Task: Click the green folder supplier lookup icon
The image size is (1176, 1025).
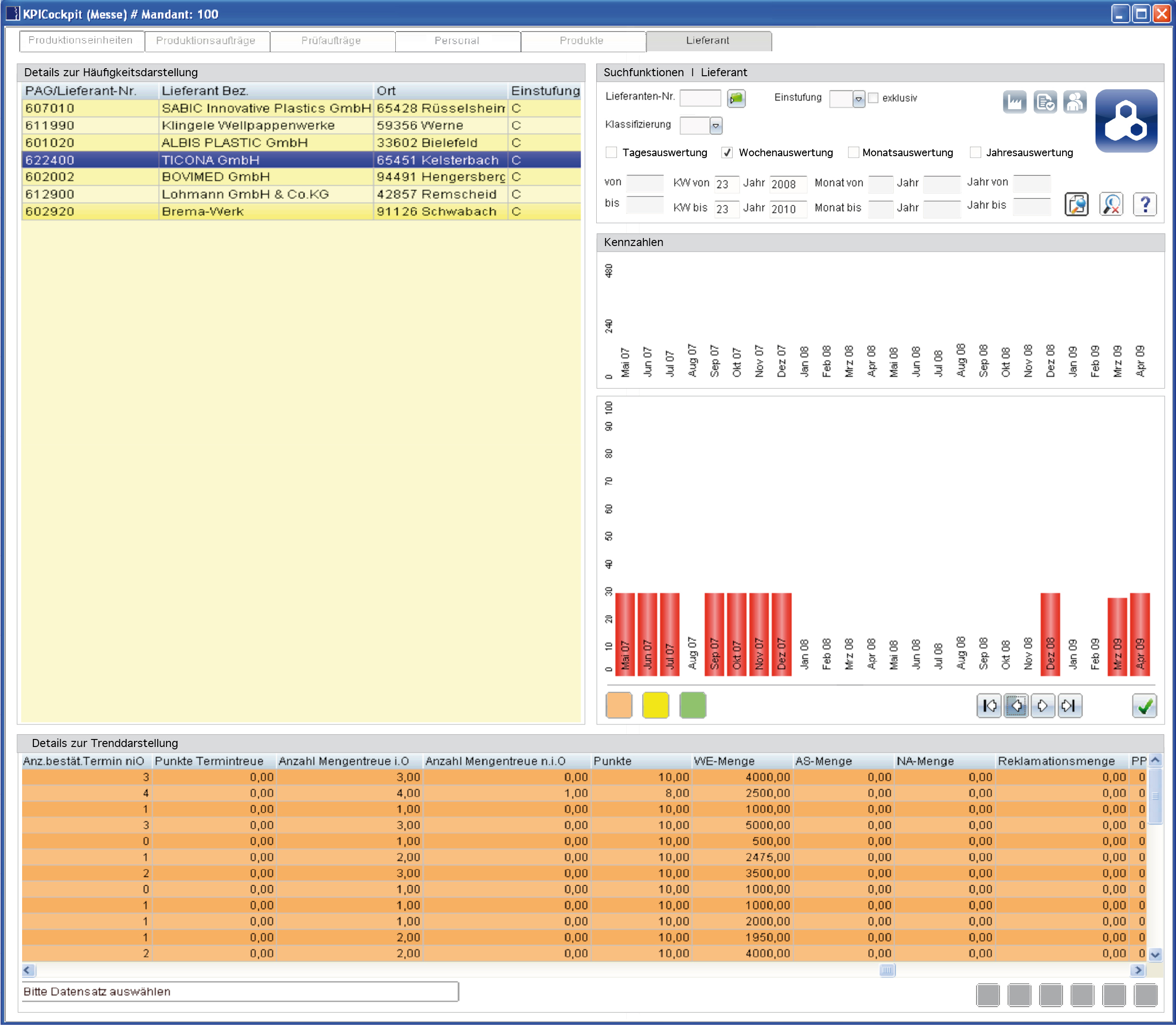Action: pyautogui.click(x=736, y=98)
